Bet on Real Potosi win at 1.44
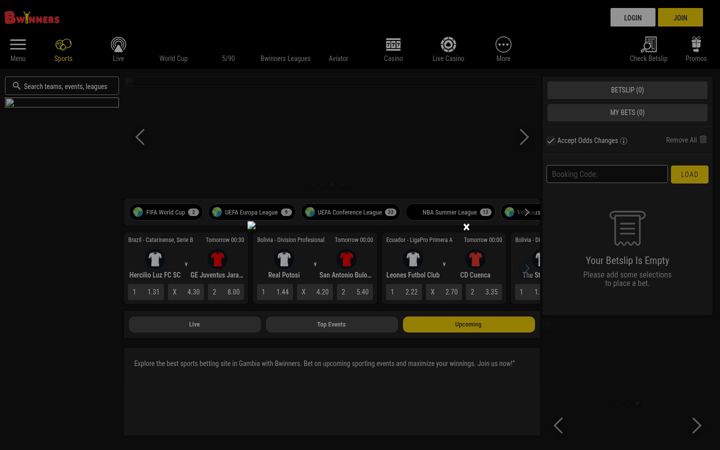The height and width of the screenshot is (450, 720). point(275,292)
